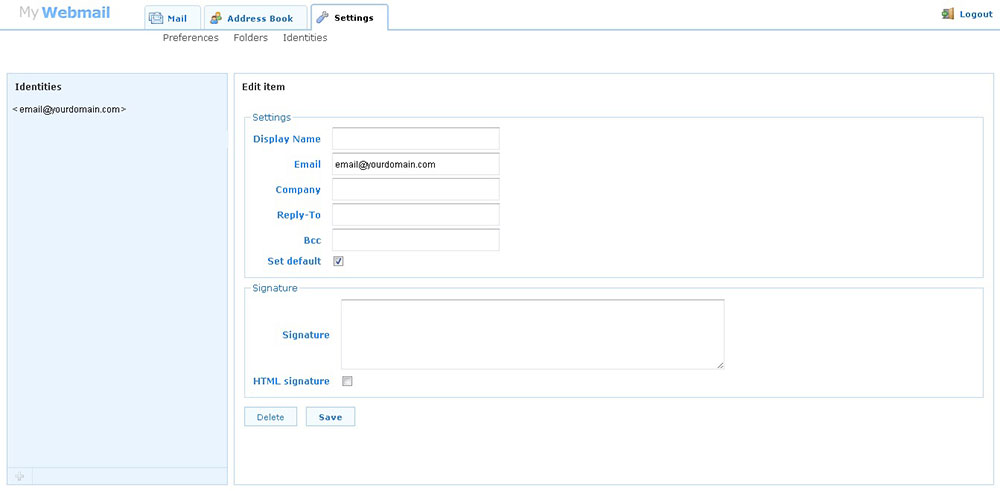Focus the Display Name field
The image size is (1000, 491).
[415, 139]
